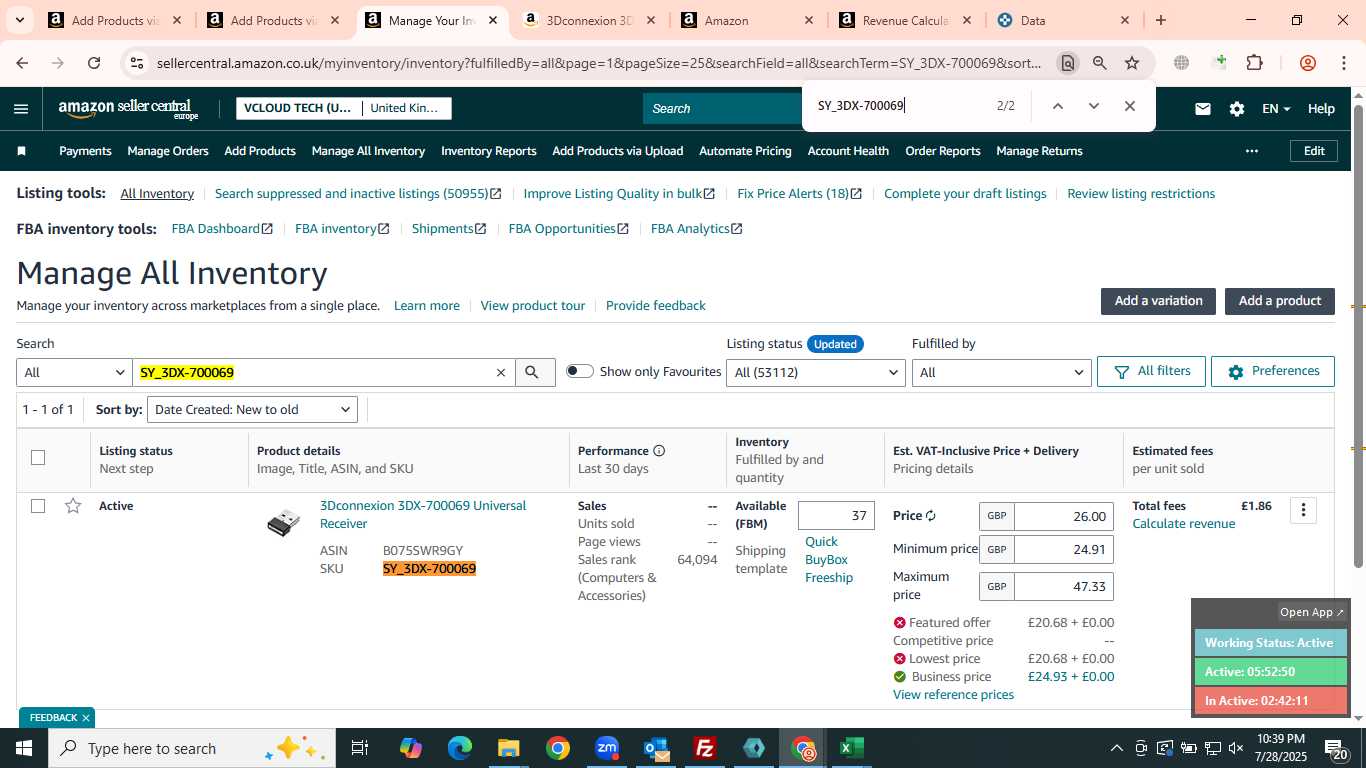Image resolution: width=1366 pixels, height=768 pixels.
Task: Click the price refresh icon
Action: click(930, 516)
